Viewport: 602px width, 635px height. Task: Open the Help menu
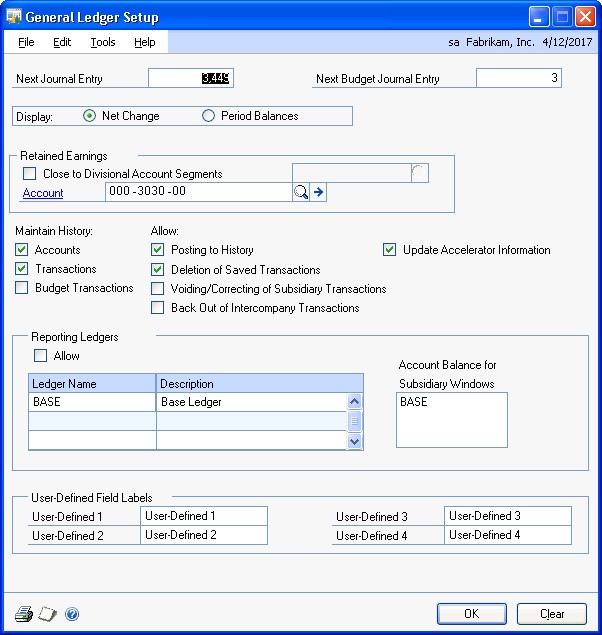pos(145,42)
